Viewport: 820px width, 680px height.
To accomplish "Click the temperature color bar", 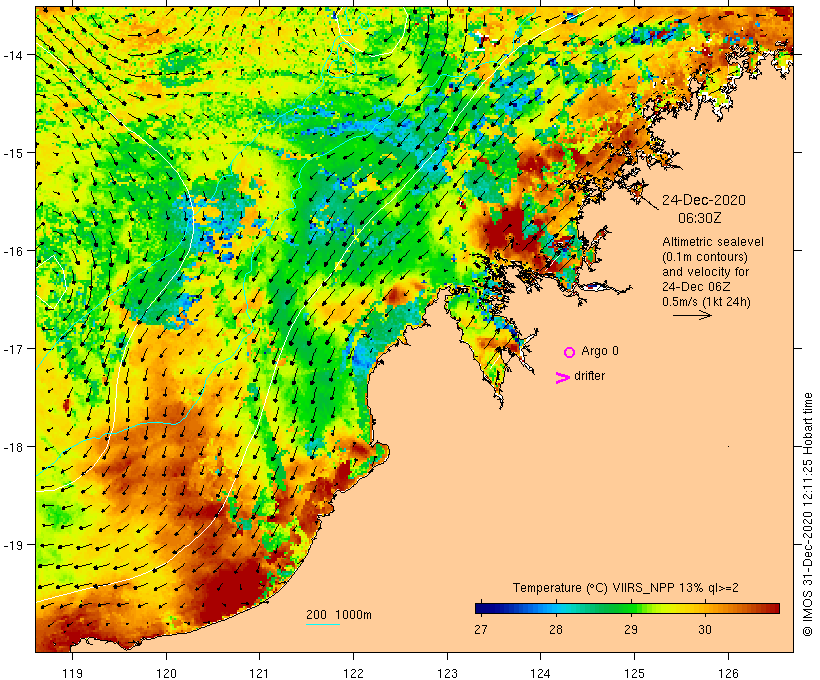I will click(x=627, y=608).
